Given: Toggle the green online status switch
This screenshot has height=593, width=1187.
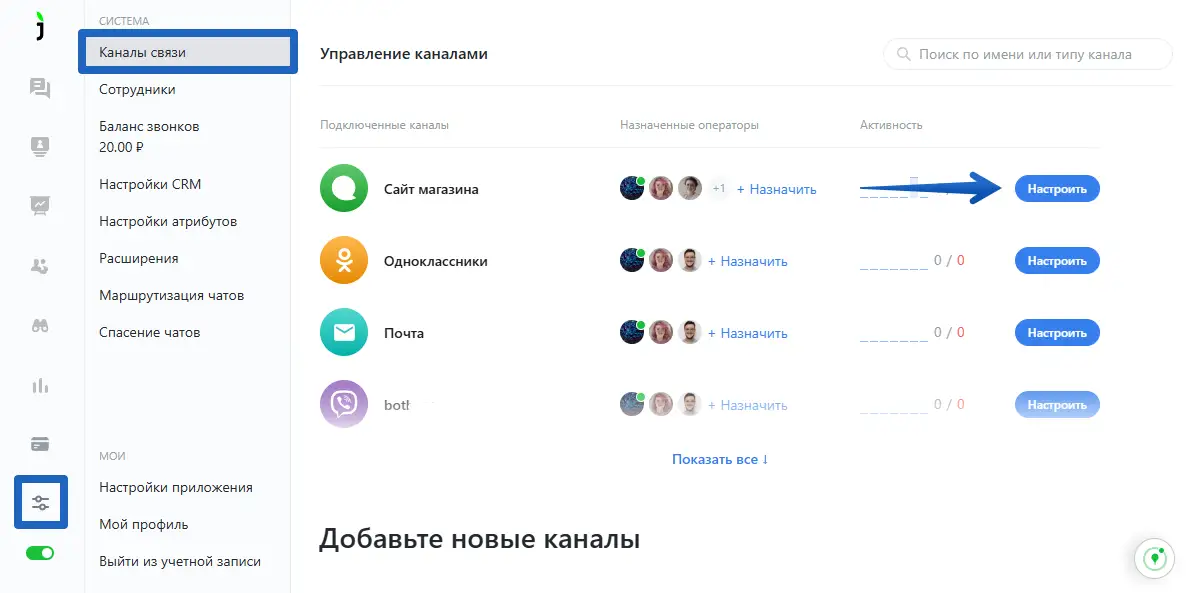Looking at the screenshot, I should point(40,553).
